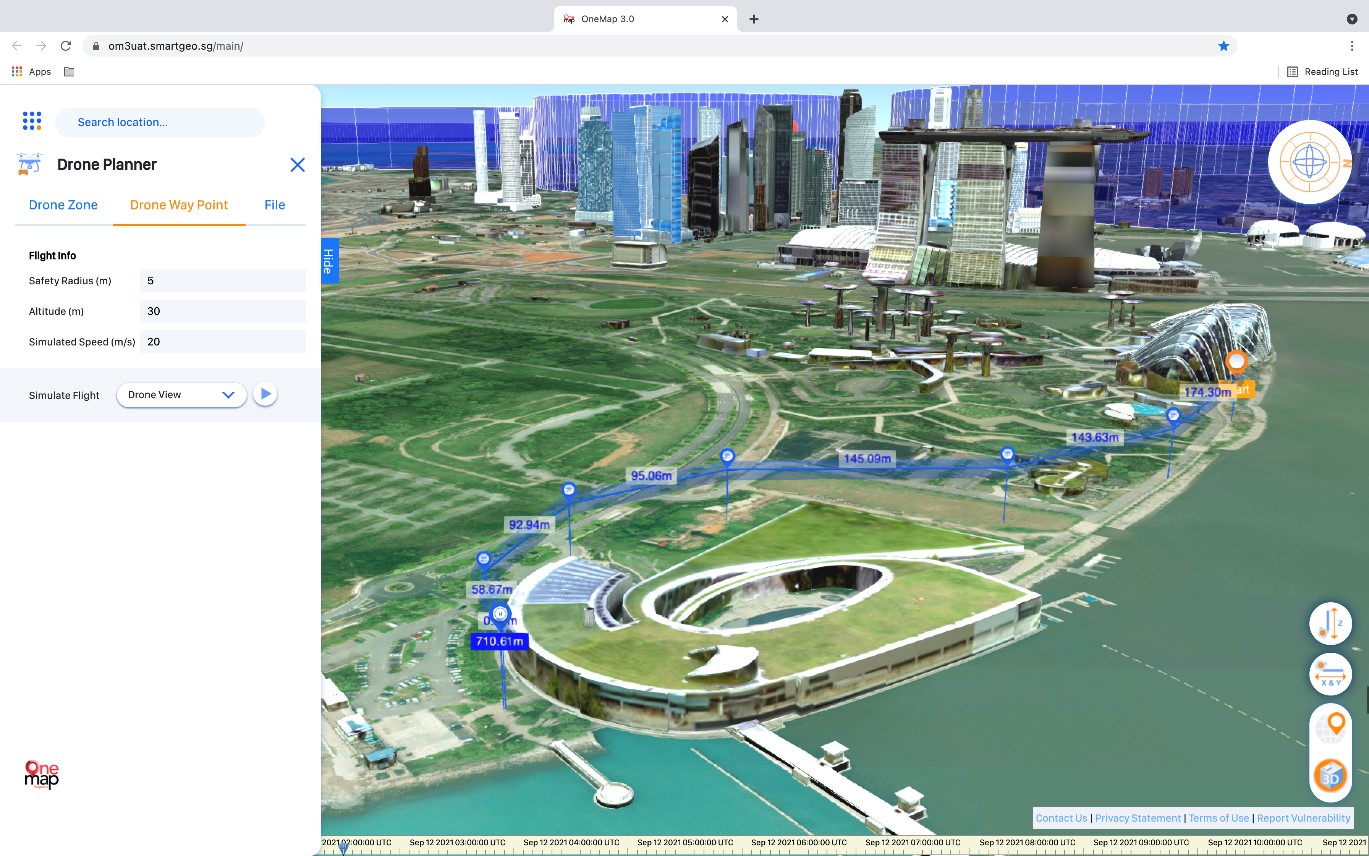Open the Drone View dropdown

181,394
